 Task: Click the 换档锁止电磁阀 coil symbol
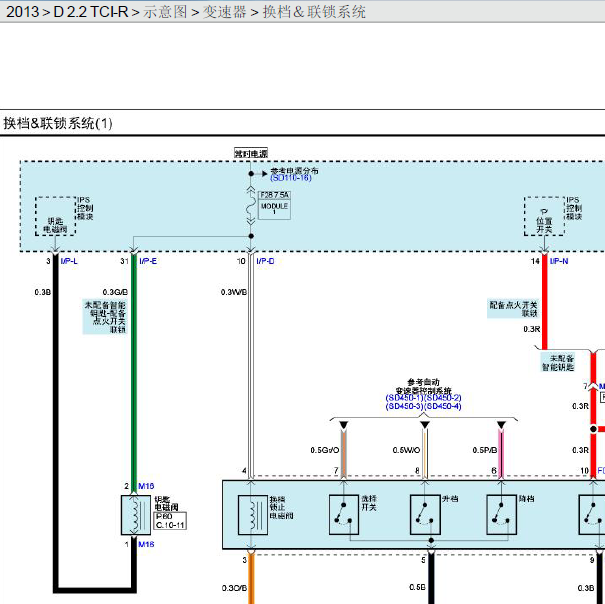pyautogui.click(x=253, y=515)
